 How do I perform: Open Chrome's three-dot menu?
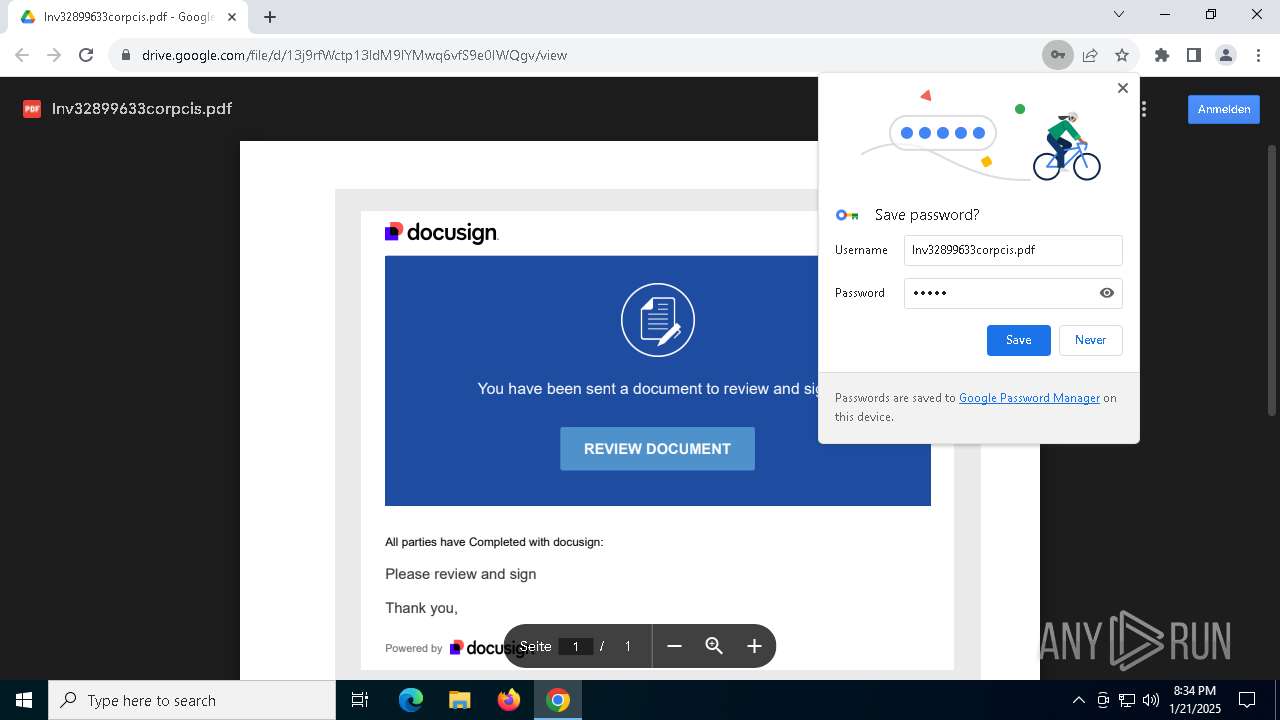tap(1257, 55)
